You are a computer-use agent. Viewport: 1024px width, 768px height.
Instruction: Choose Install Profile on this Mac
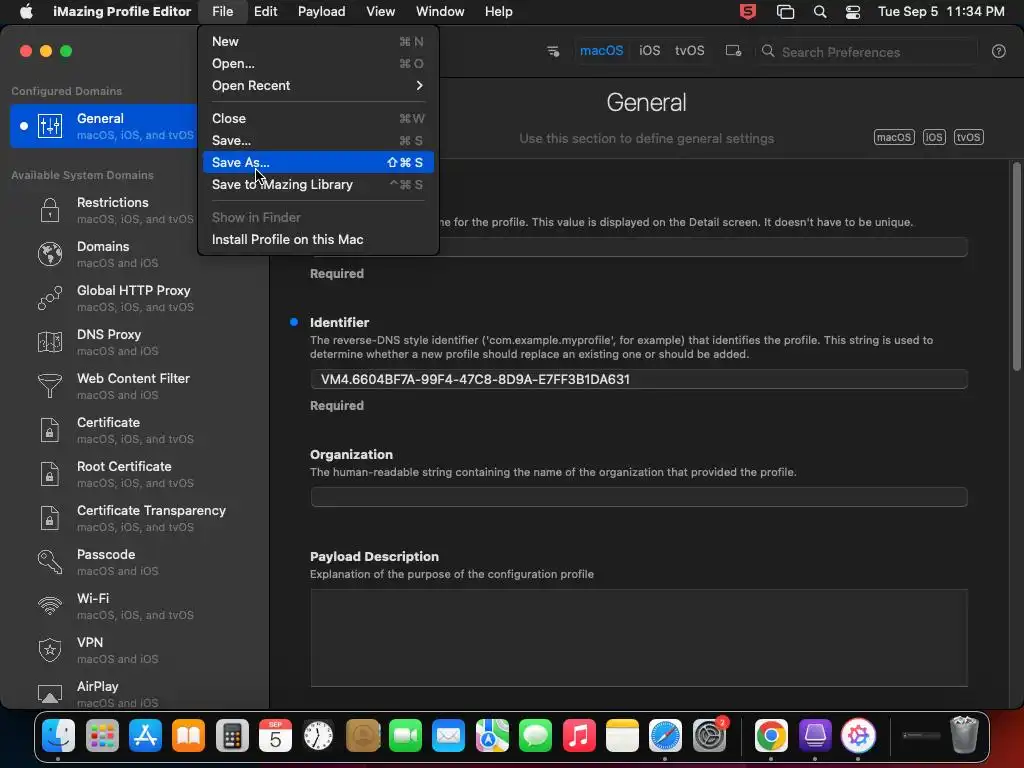[x=318, y=240]
